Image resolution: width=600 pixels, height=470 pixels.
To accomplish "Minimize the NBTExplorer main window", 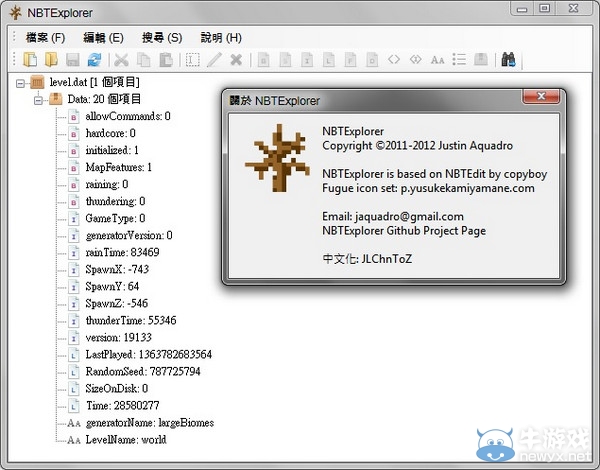I will [522, 9].
